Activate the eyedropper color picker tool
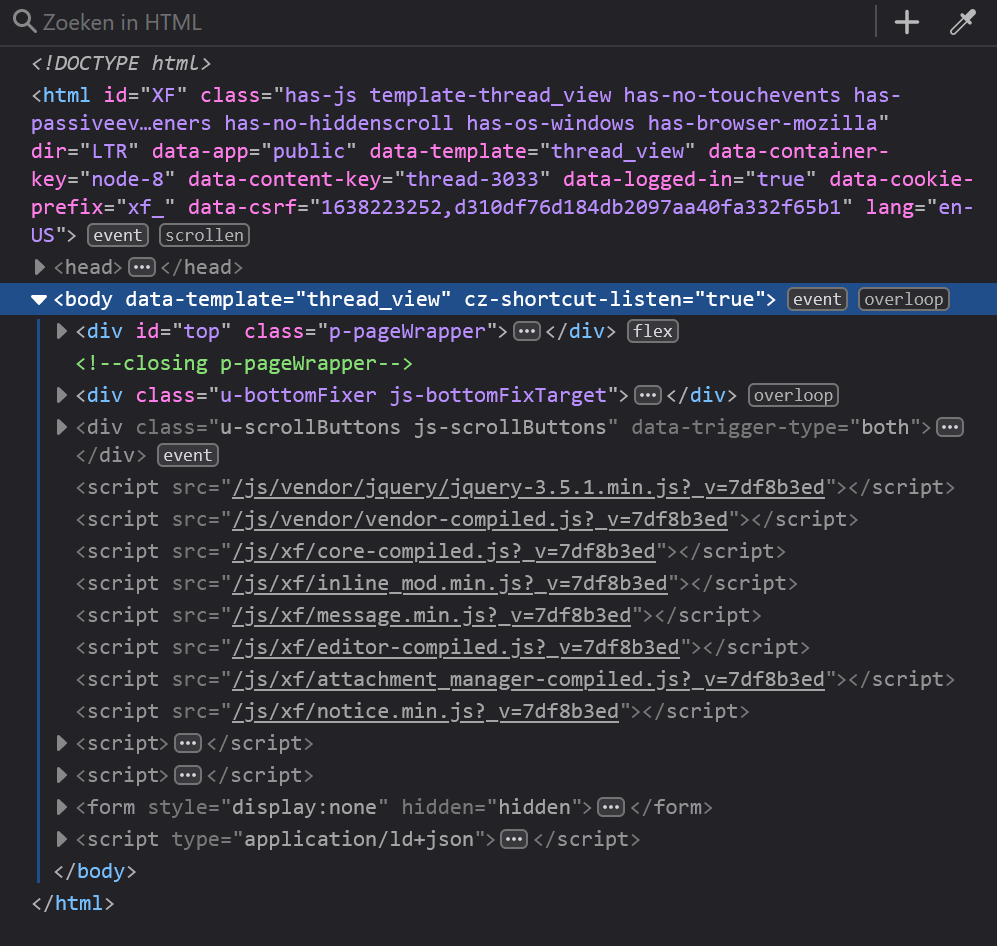997x946 pixels. coord(962,22)
